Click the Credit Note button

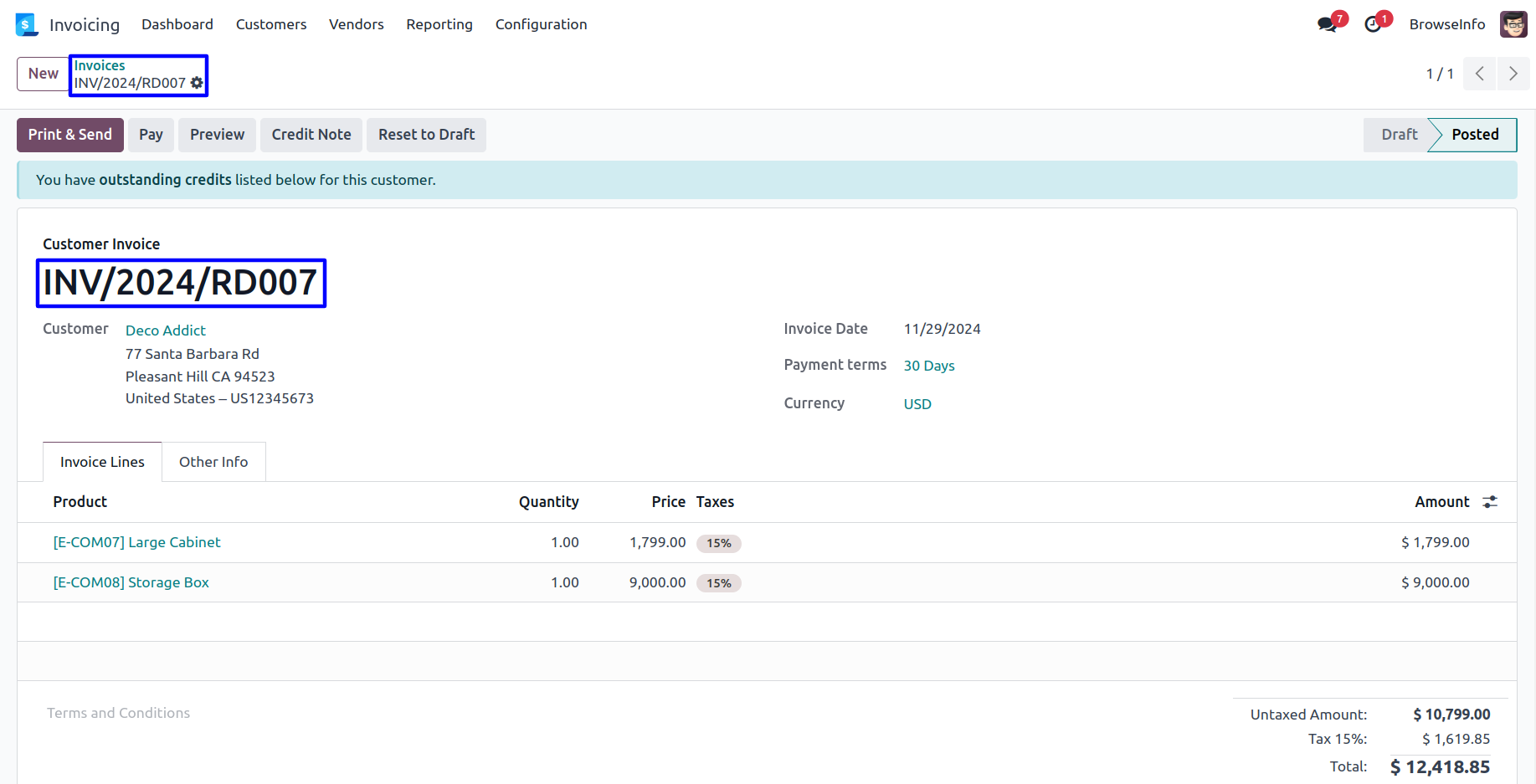(x=311, y=135)
